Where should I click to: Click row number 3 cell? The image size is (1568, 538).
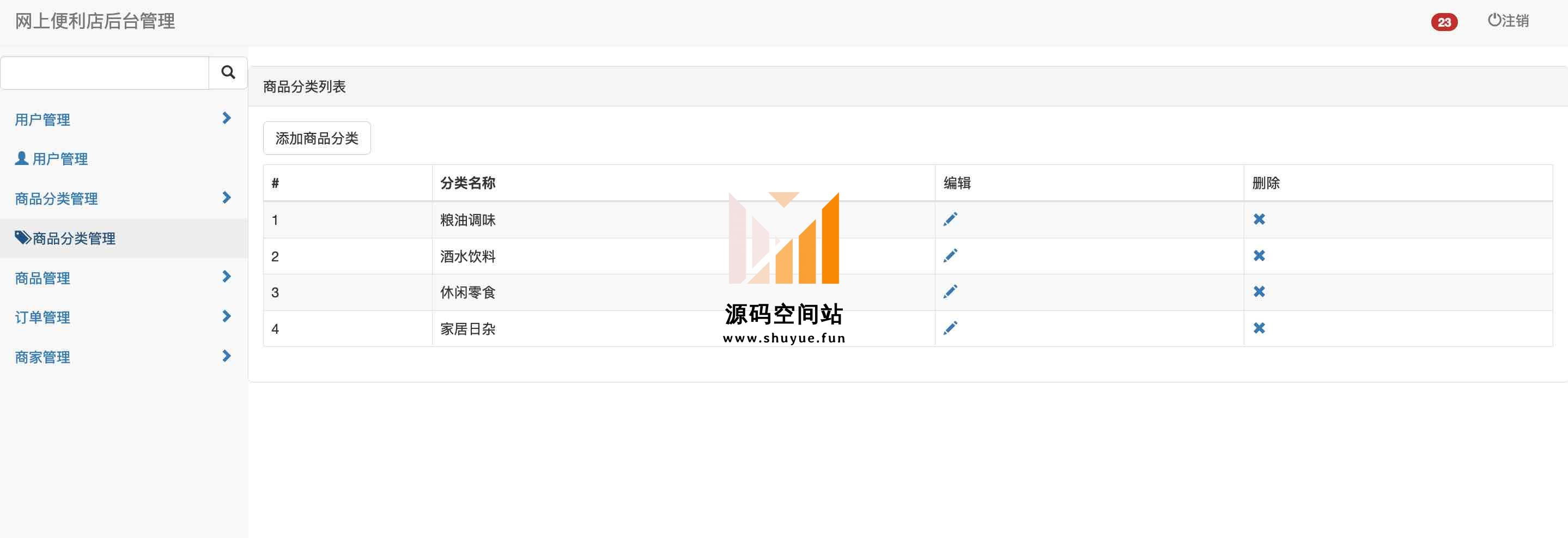pyautogui.click(x=348, y=292)
